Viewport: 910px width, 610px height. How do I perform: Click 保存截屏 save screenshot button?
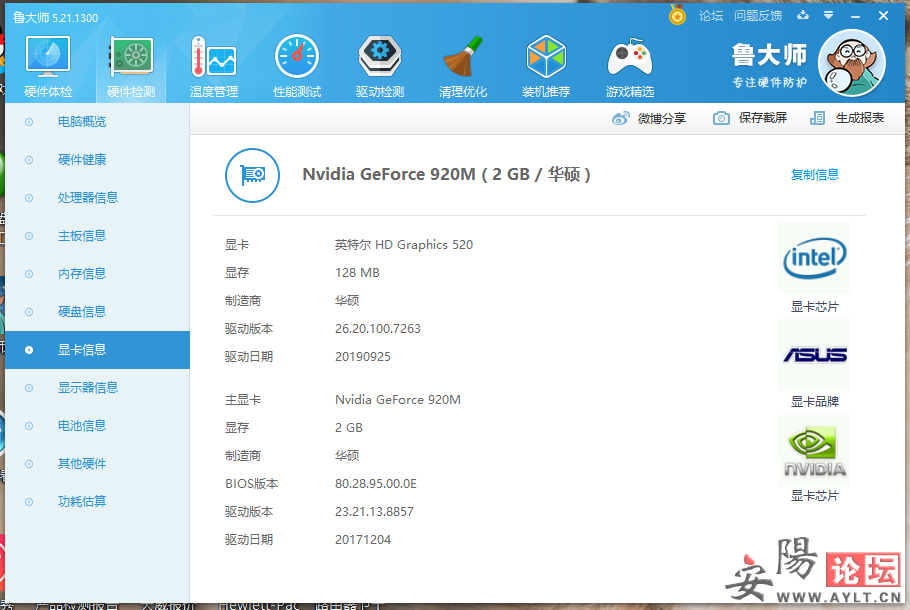763,118
